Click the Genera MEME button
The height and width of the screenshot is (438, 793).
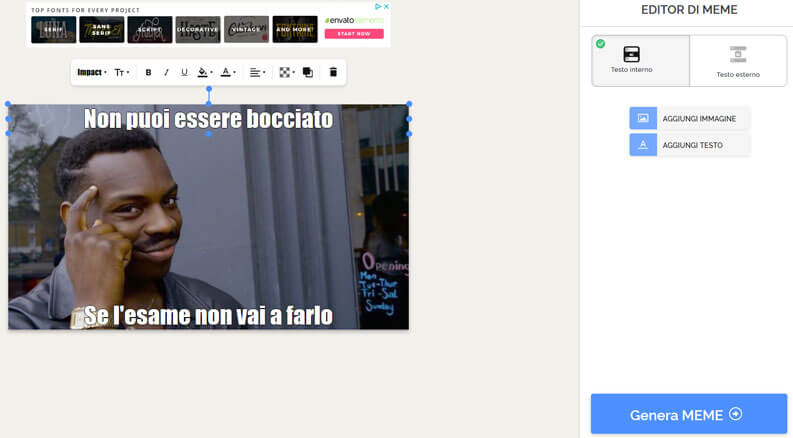click(689, 414)
